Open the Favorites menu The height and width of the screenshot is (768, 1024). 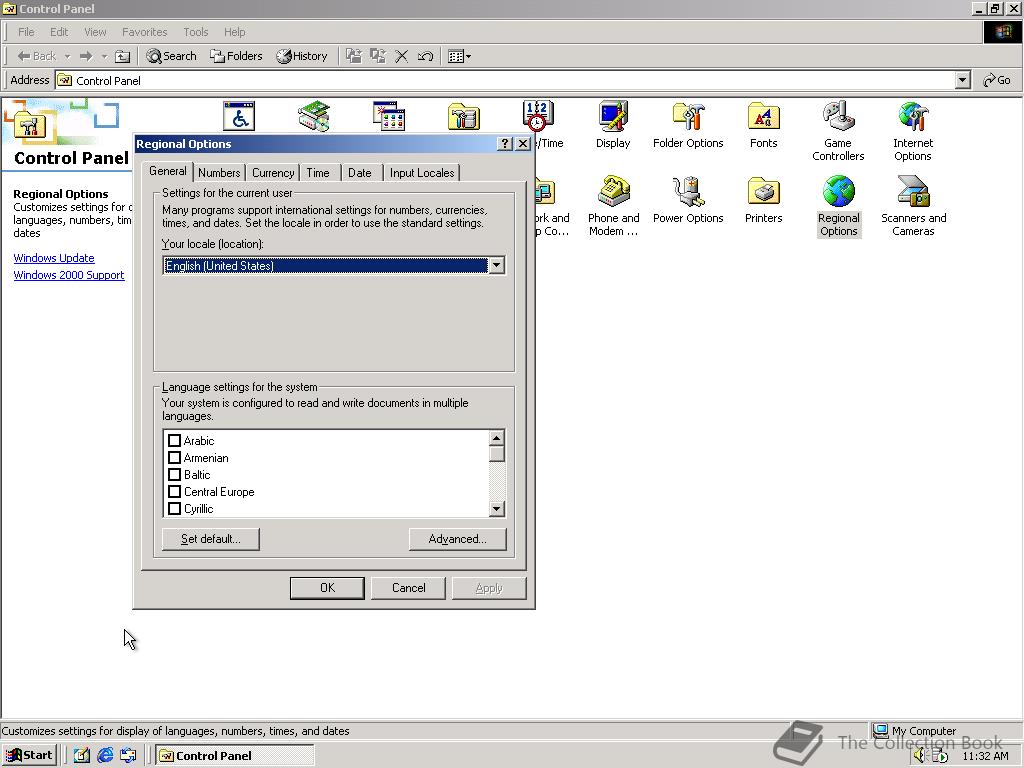[144, 31]
